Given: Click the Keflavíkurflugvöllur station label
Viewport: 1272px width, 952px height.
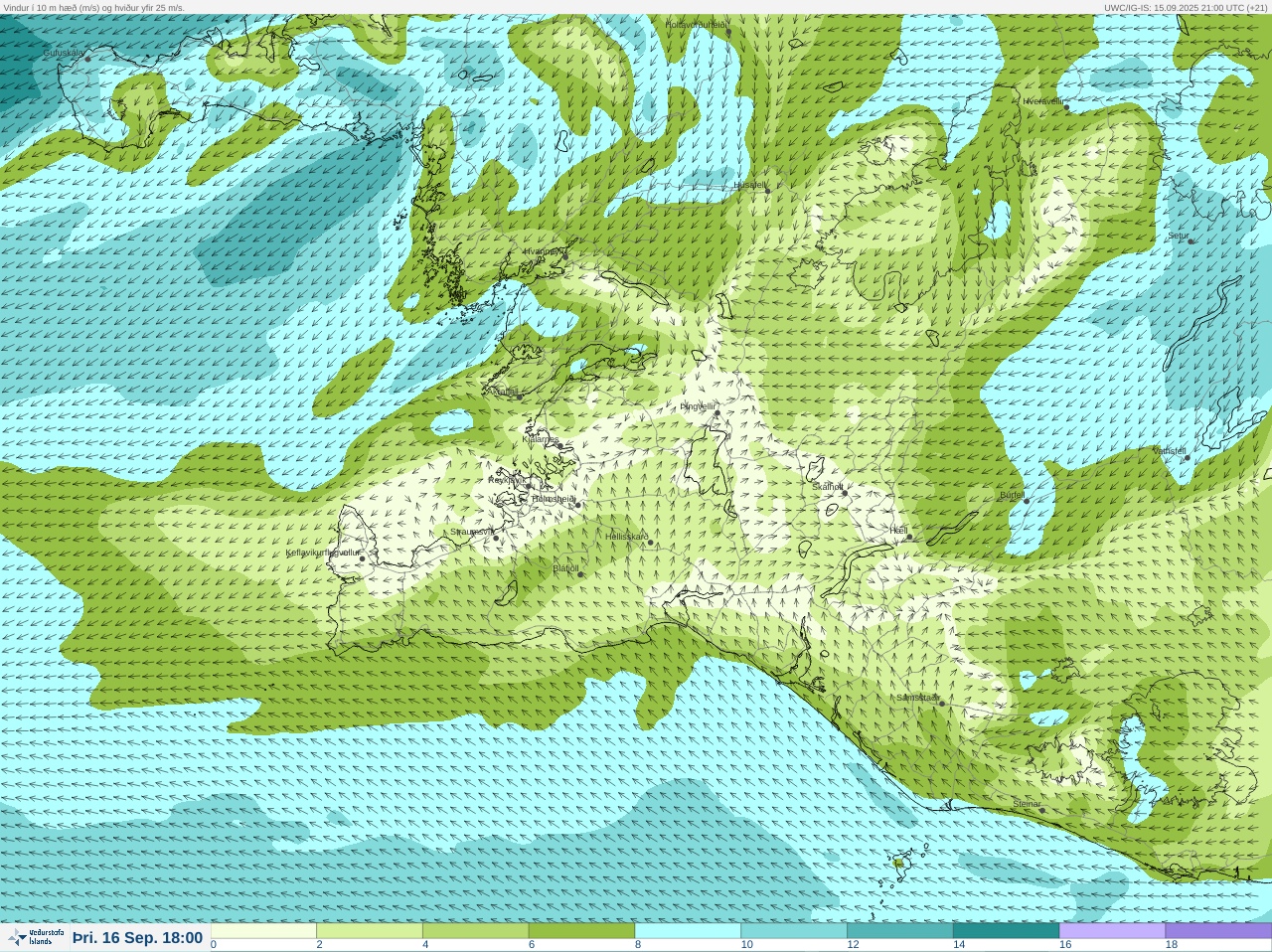Looking at the screenshot, I should tap(322, 553).
